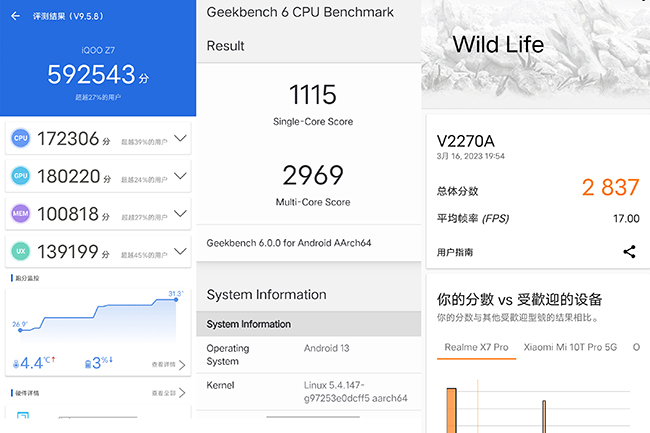Tap the battery percentage icon

click(88, 364)
